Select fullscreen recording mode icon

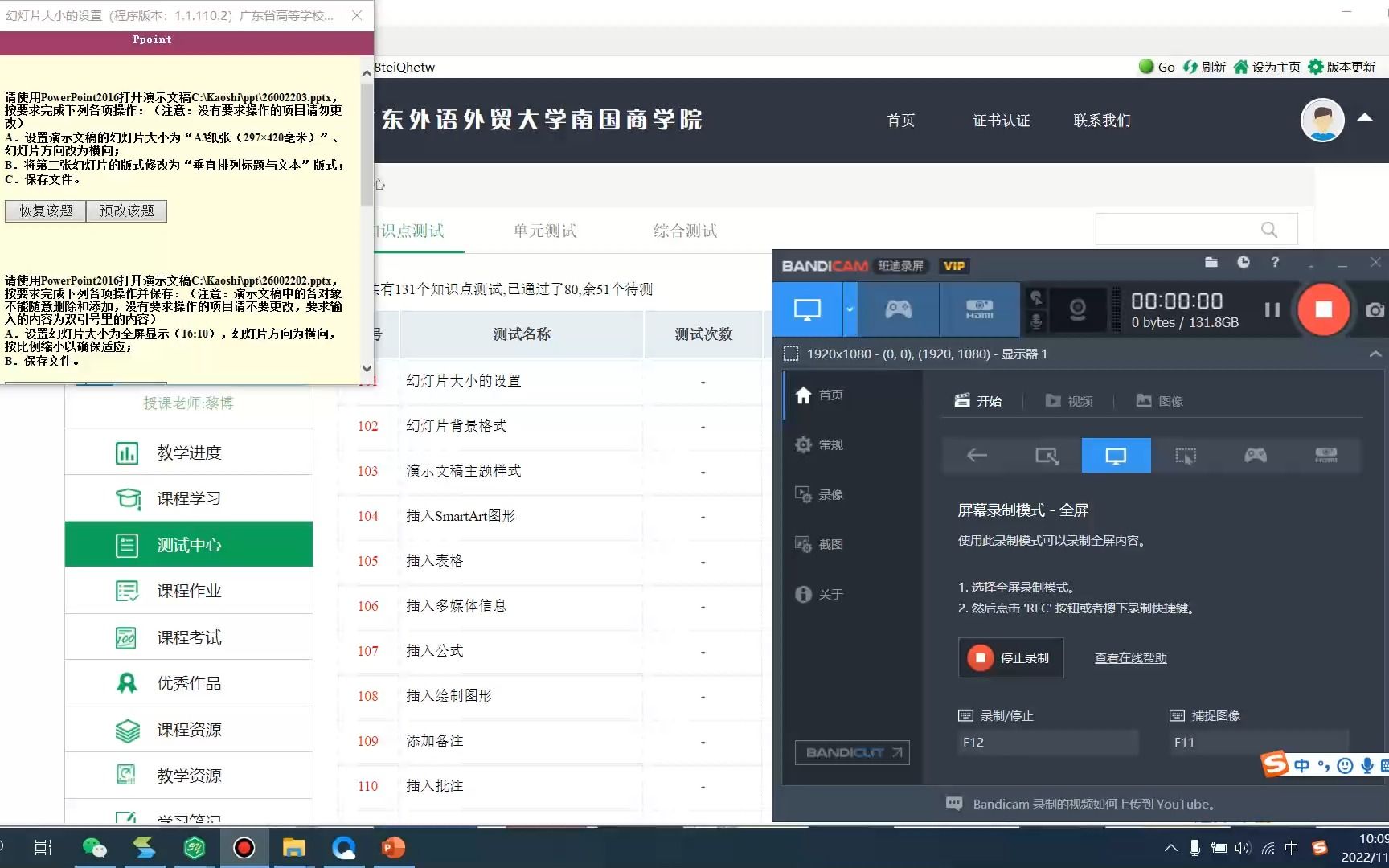(x=1116, y=456)
